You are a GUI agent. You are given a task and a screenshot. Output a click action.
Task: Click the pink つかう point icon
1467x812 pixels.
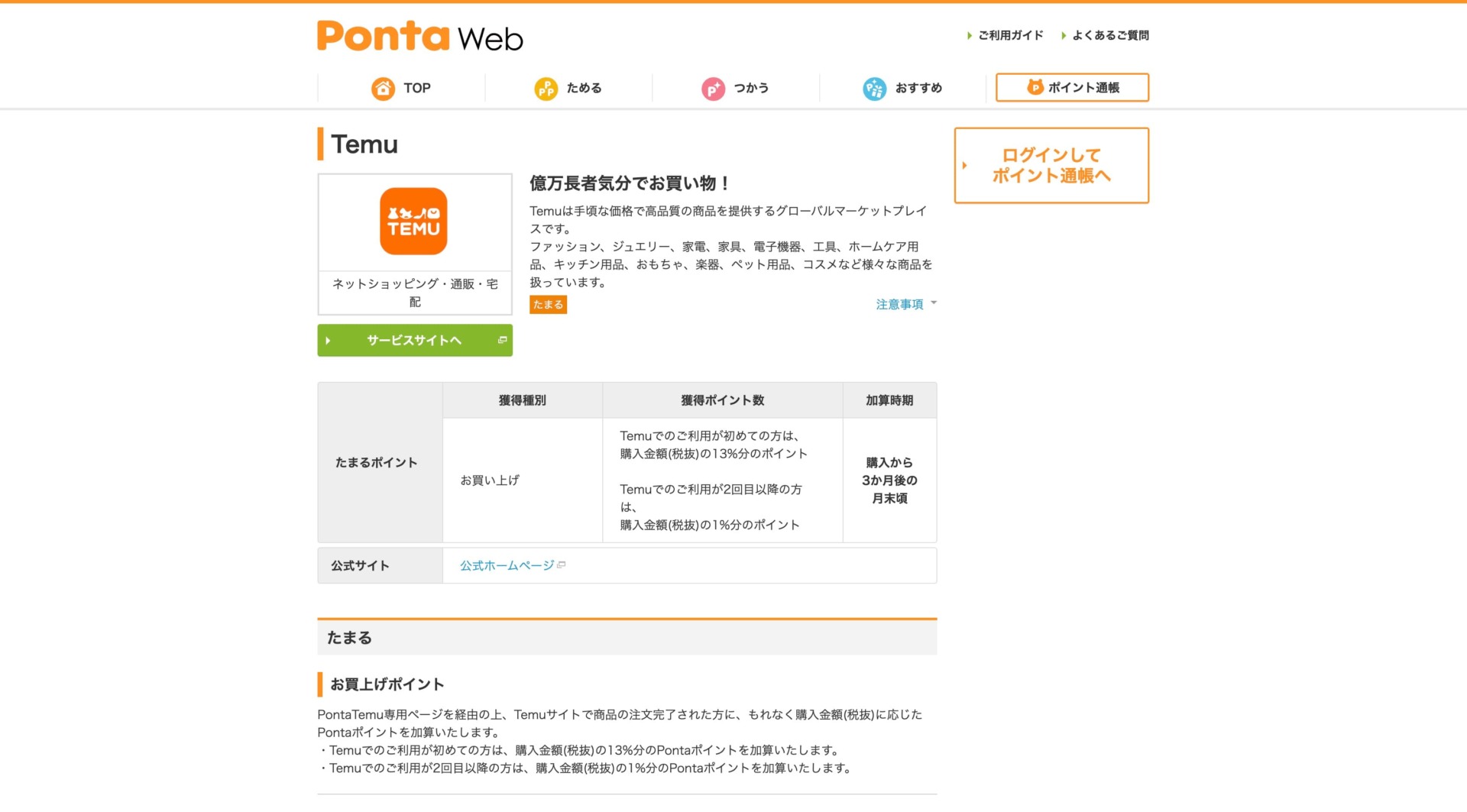(x=713, y=89)
